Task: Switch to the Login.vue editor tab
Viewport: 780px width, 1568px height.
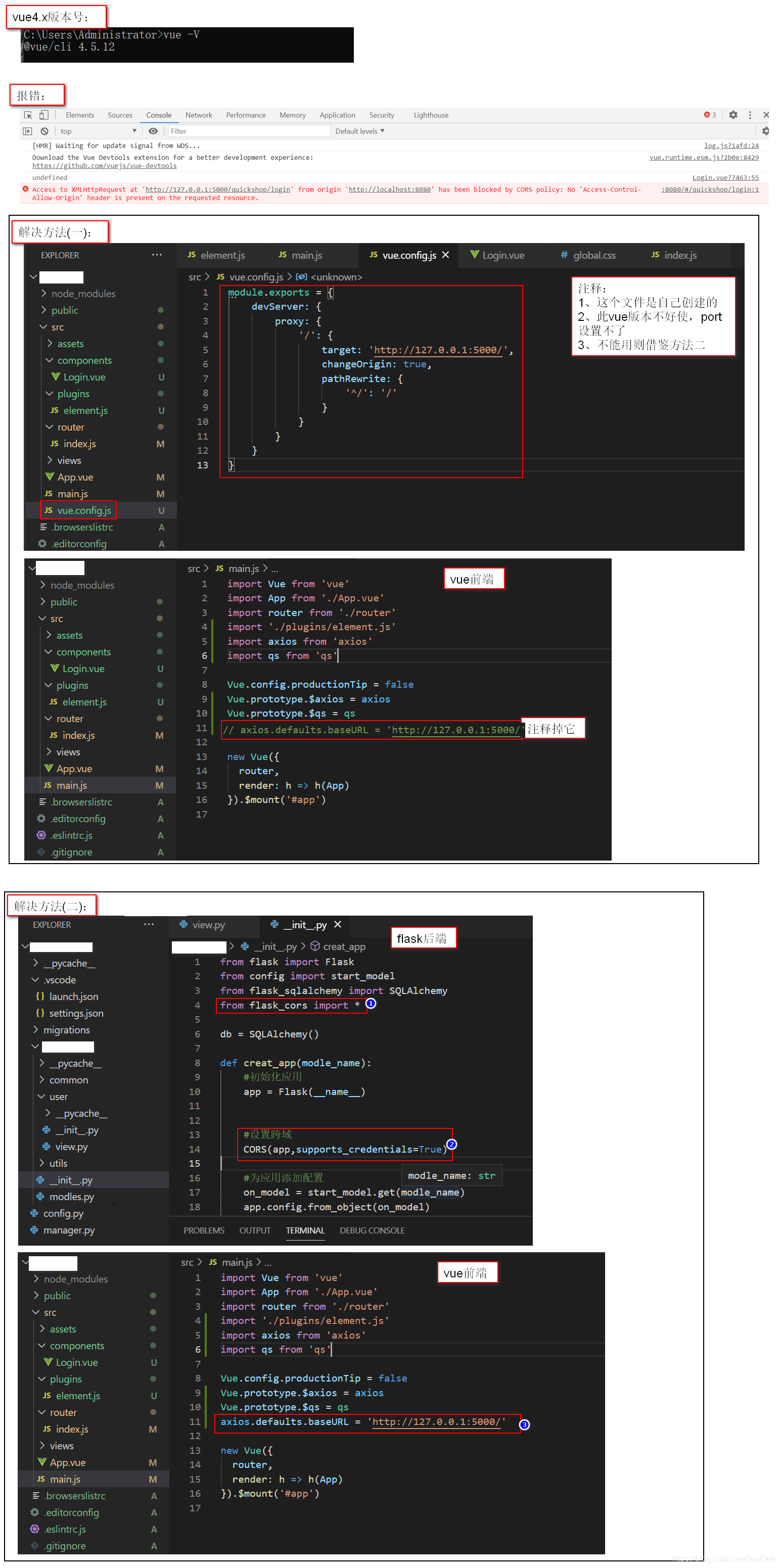Action: click(503, 256)
